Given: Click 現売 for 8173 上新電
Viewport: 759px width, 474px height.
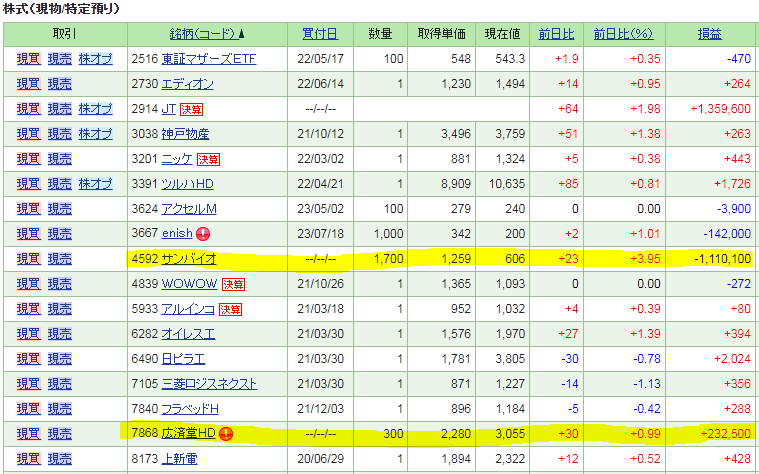Looking at the screenshot, I should click(60, 459).
